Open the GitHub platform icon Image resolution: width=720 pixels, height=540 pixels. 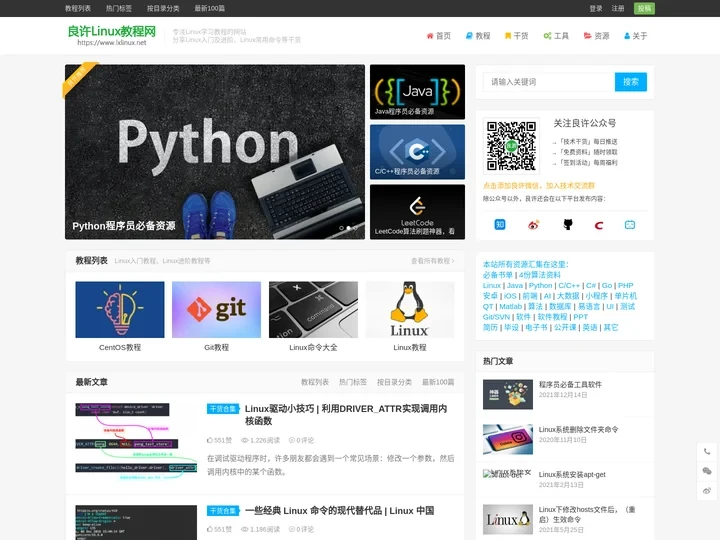coord(568,225)
